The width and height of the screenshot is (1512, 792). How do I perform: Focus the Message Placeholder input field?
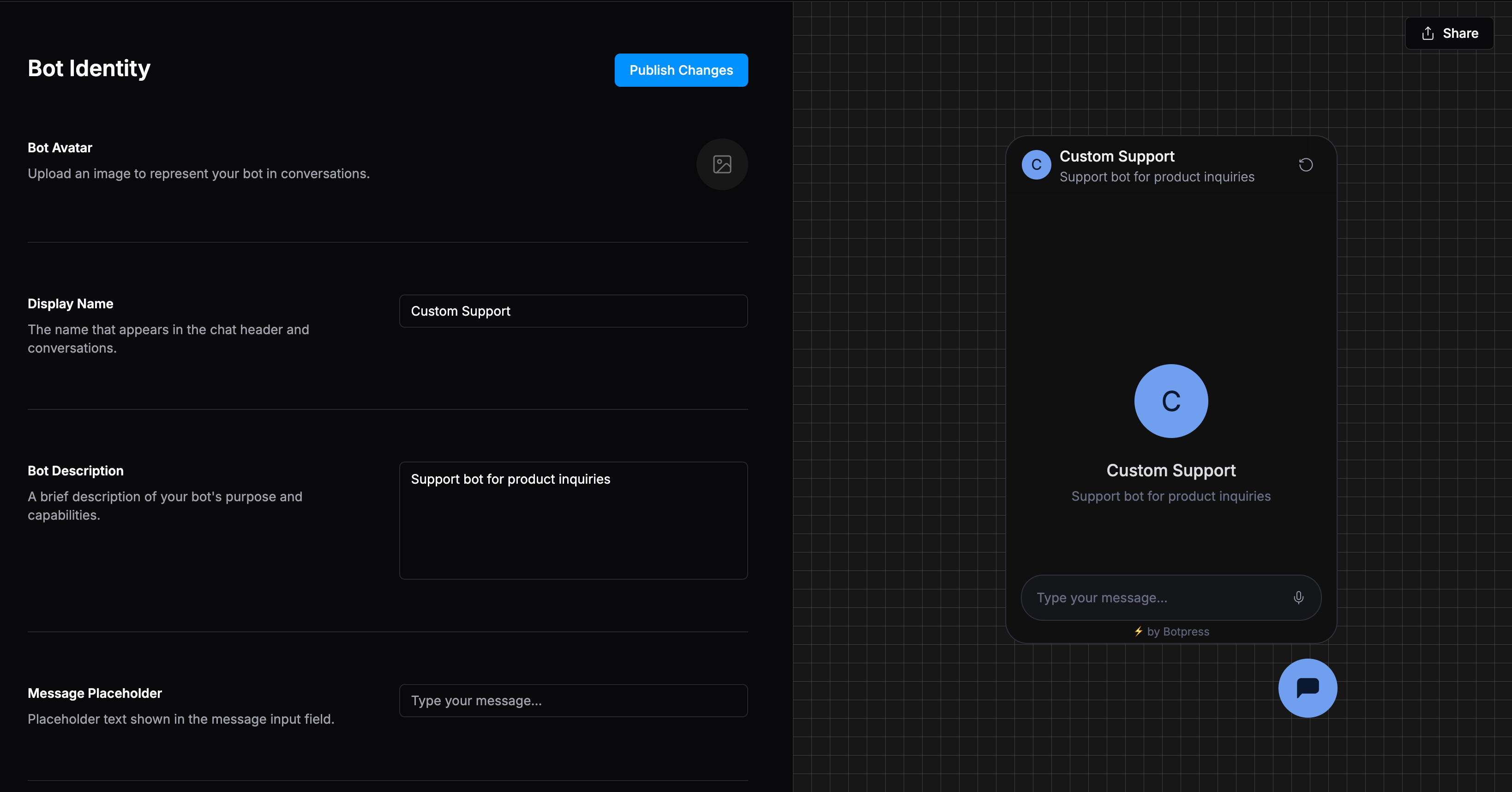pos(573,701)
